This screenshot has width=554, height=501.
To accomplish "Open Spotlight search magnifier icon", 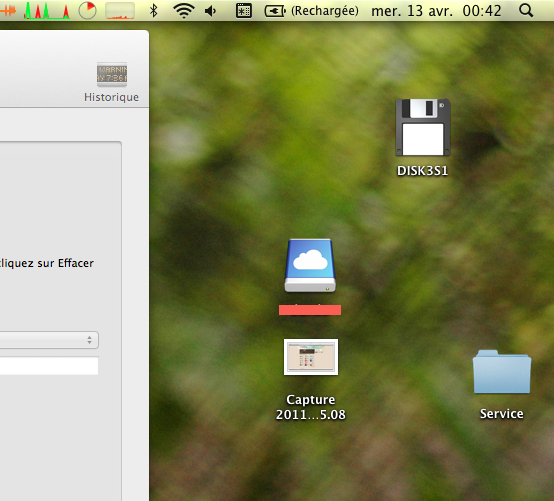I will (x=526, y=11).
